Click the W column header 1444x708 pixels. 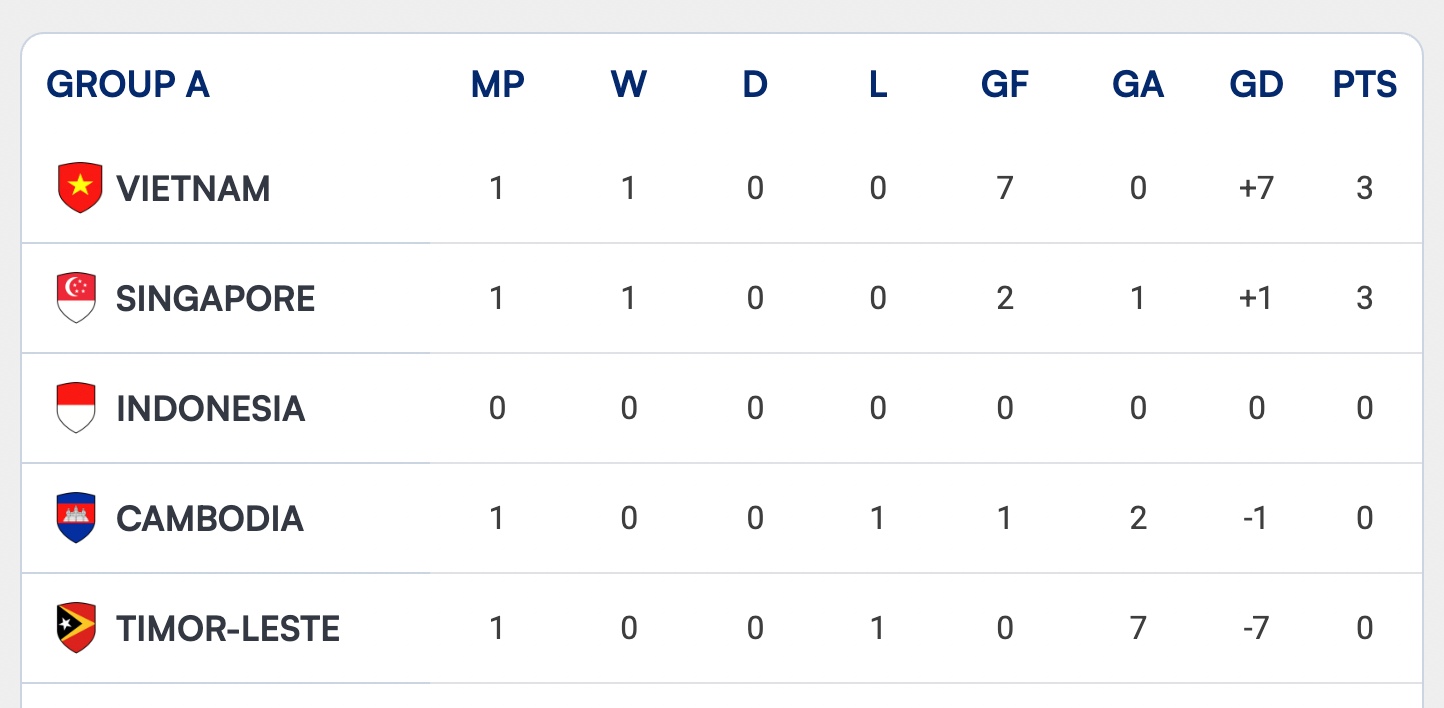pyautogui.click(x=629, y=85)
